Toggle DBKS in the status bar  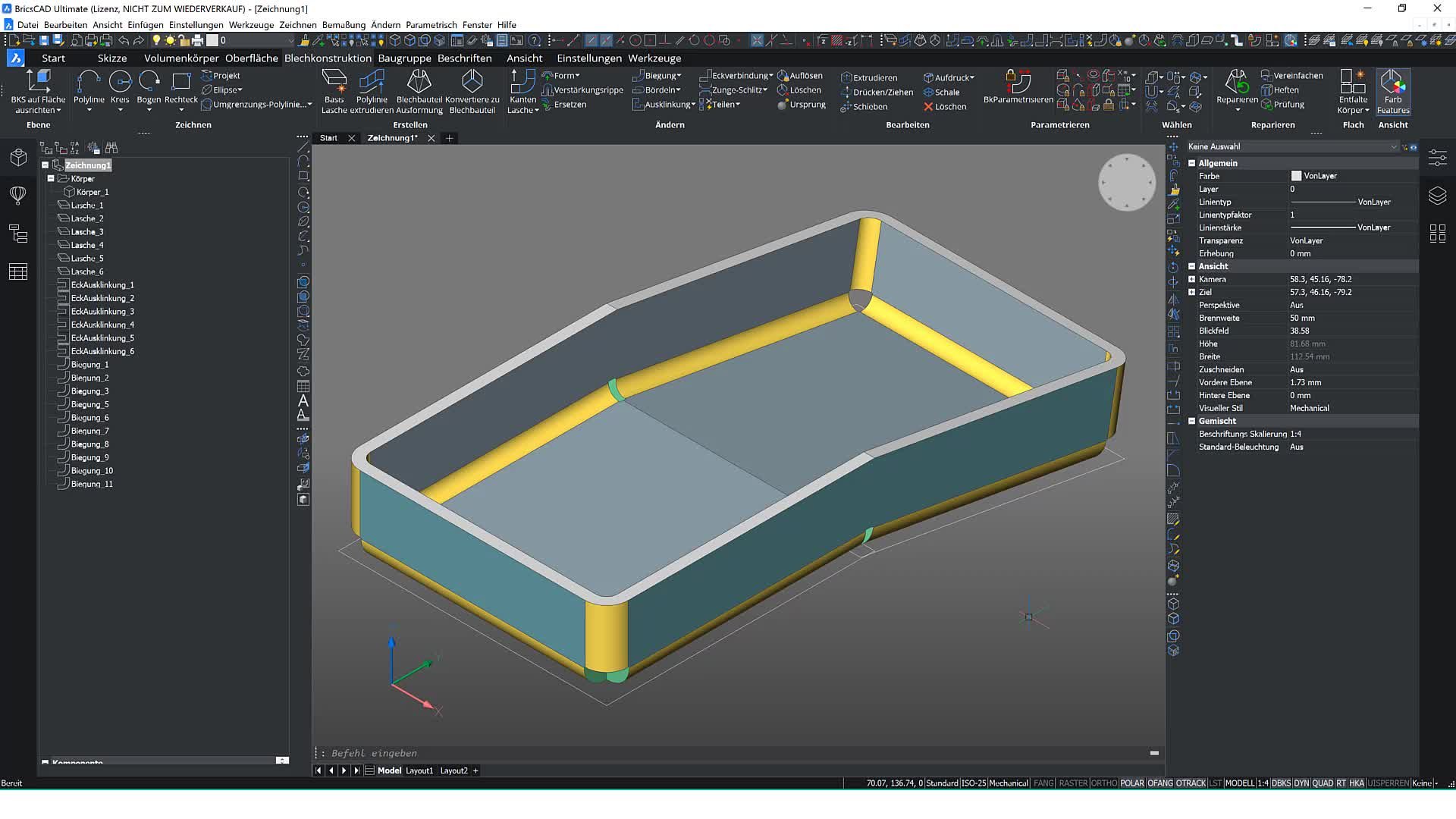[1281, 783]
